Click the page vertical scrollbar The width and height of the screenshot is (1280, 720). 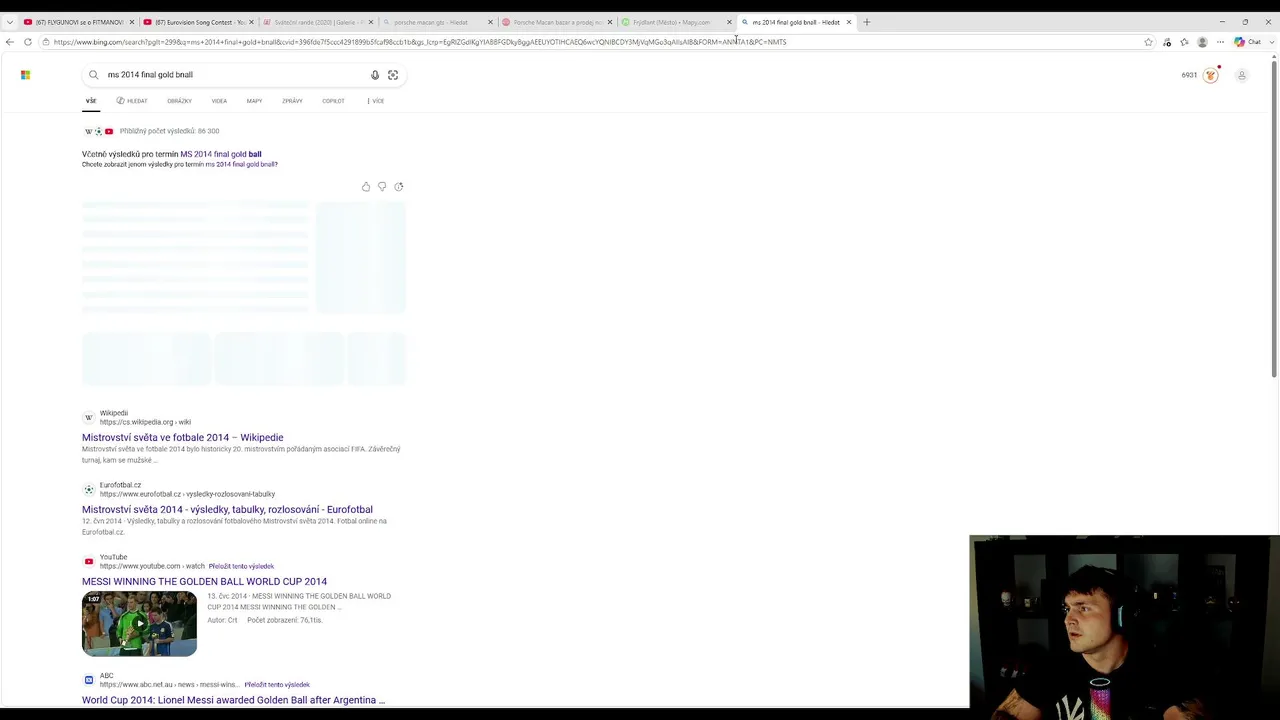(x=1274, y=220)
